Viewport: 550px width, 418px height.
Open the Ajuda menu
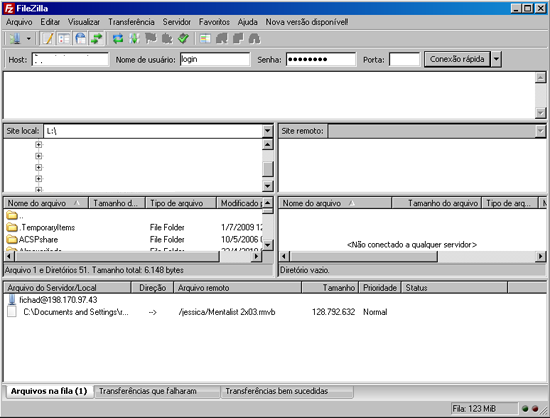click(248, 22)
